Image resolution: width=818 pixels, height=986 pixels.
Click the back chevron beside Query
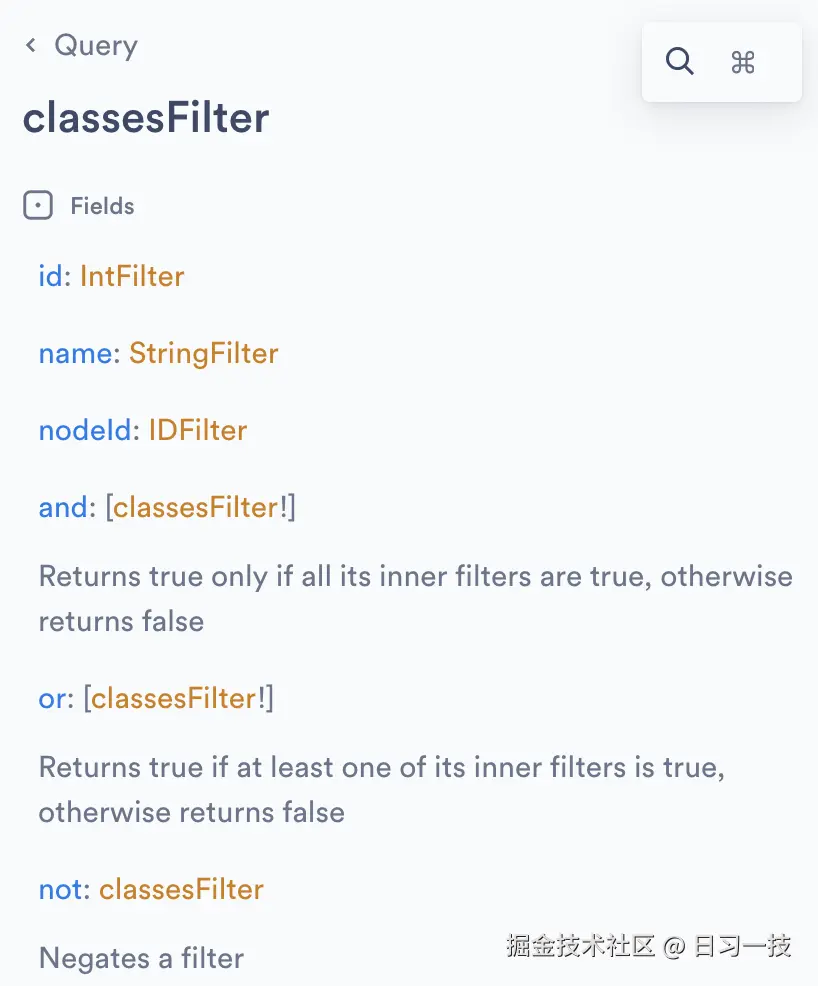pos(30,45)
